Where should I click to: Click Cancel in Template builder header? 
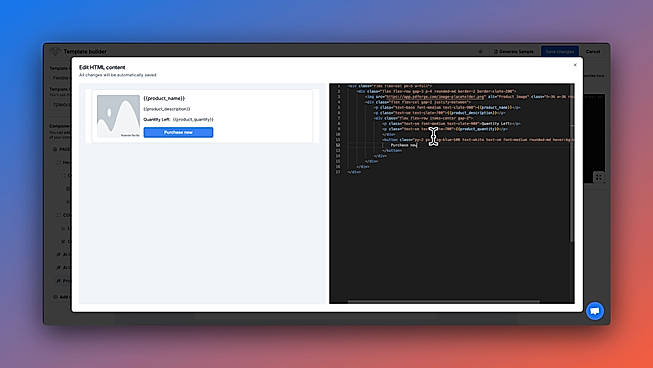(x=593, y=52)
